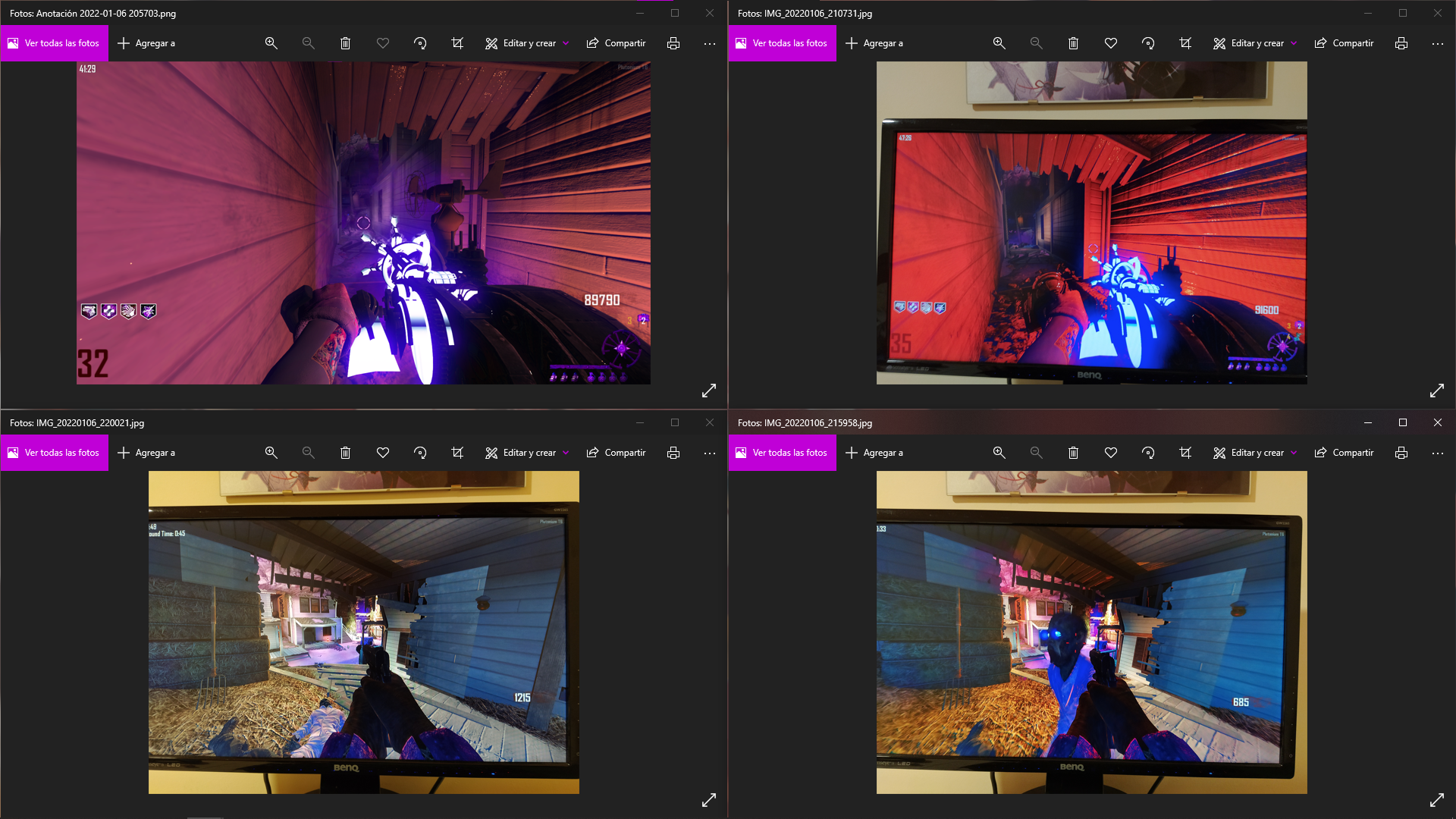Crop IMG_20220106_210731.jpg photo
1456x819 pixels.
click(x=1185, y=43)
